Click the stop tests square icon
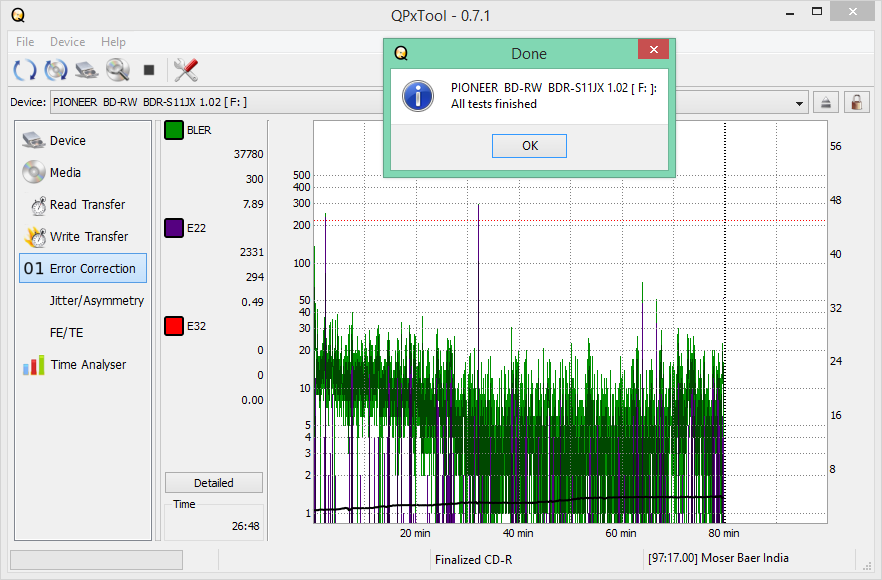Viewport: 882px width, 580px height. click(148, 70)
